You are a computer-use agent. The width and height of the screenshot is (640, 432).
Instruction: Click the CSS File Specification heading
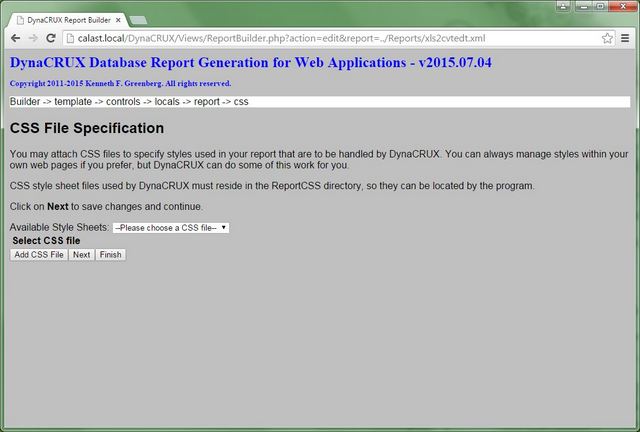[x=87, y=128]
